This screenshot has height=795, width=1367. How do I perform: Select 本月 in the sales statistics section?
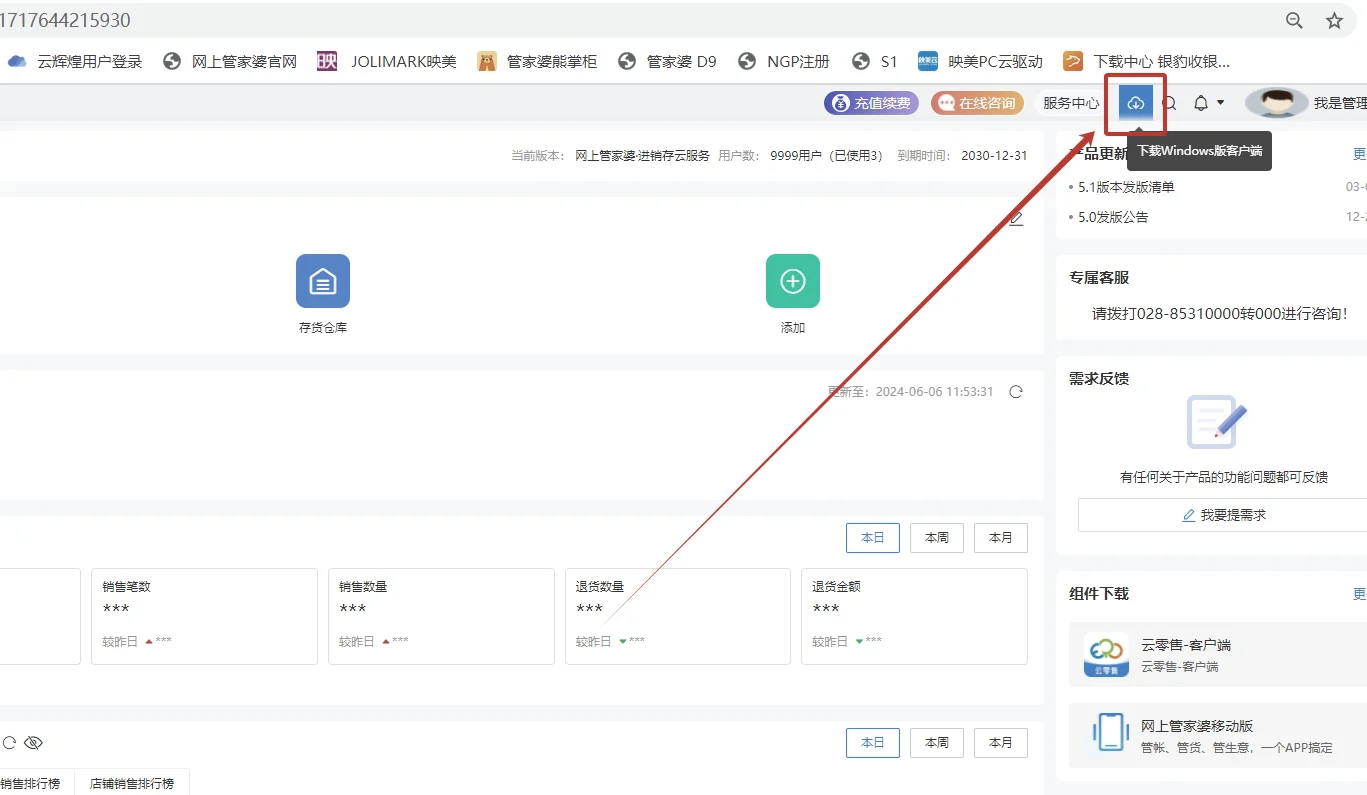click(x=1001, y=538)
